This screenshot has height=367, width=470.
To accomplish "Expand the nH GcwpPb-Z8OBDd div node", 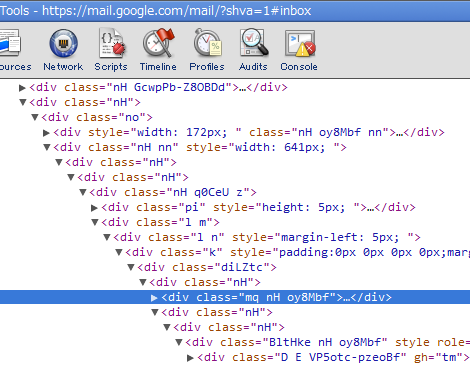I will click(22, 88).
